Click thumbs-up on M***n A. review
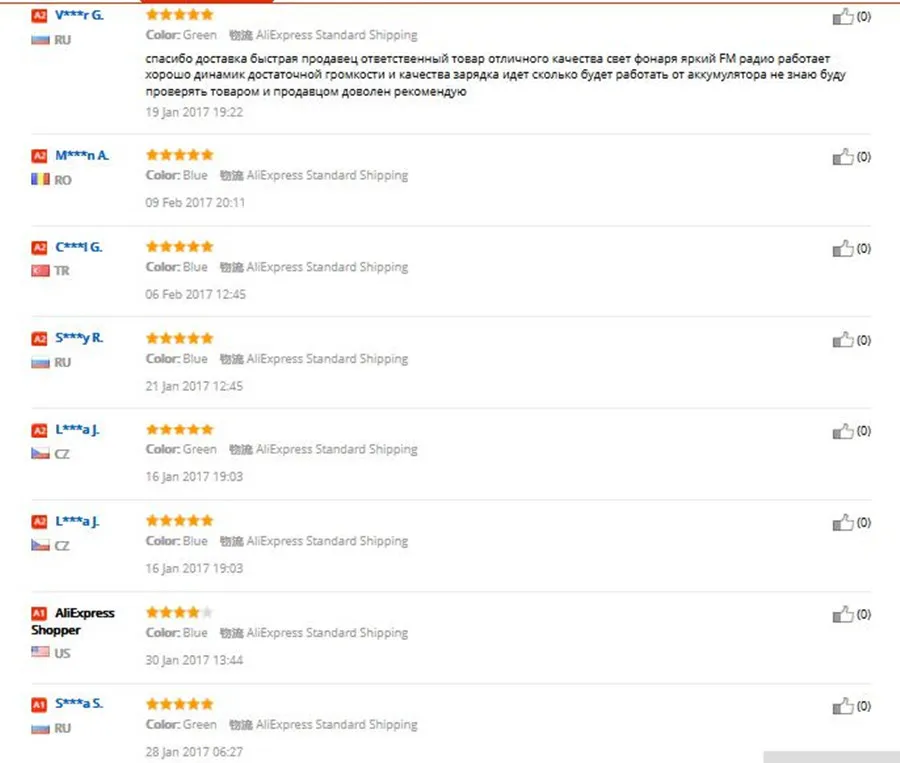Screen dimensions: 900x763 843,157
